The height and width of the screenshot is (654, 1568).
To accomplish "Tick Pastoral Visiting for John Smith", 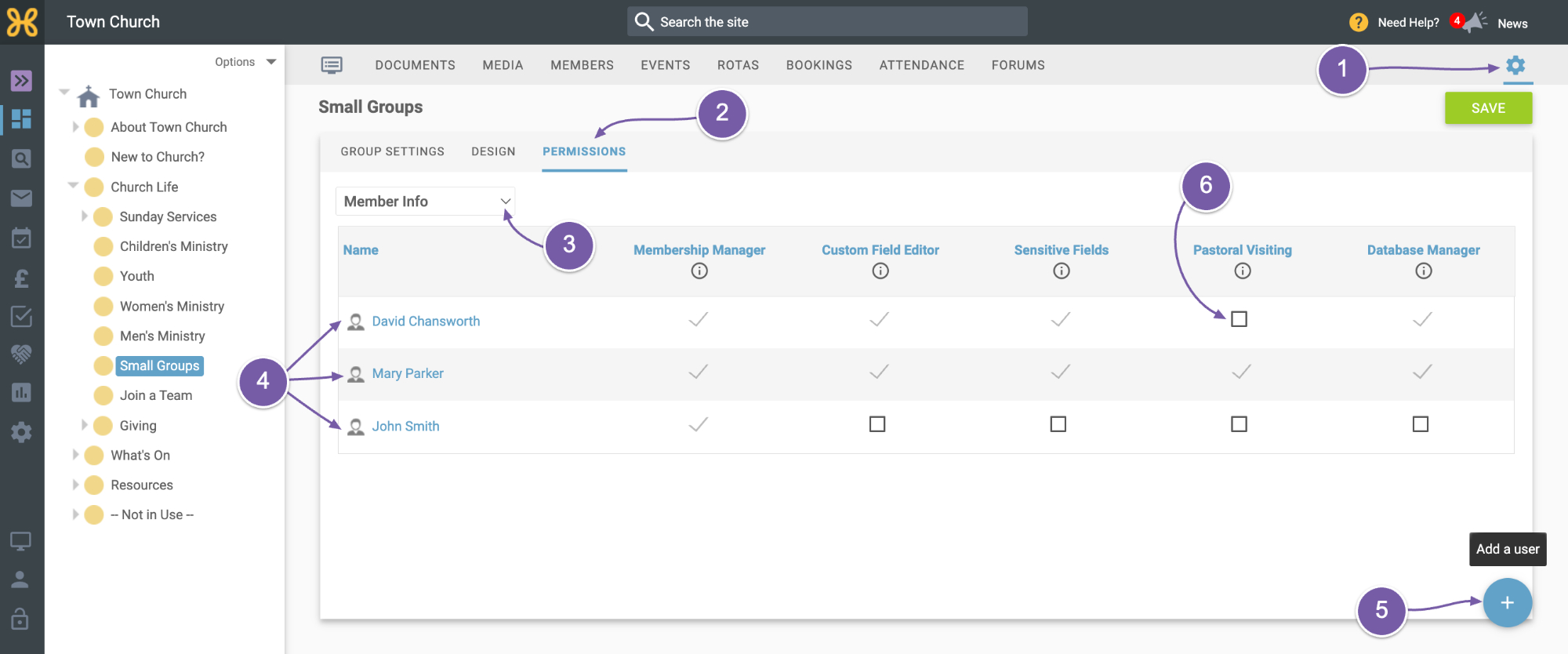I will pos(1239,424).
